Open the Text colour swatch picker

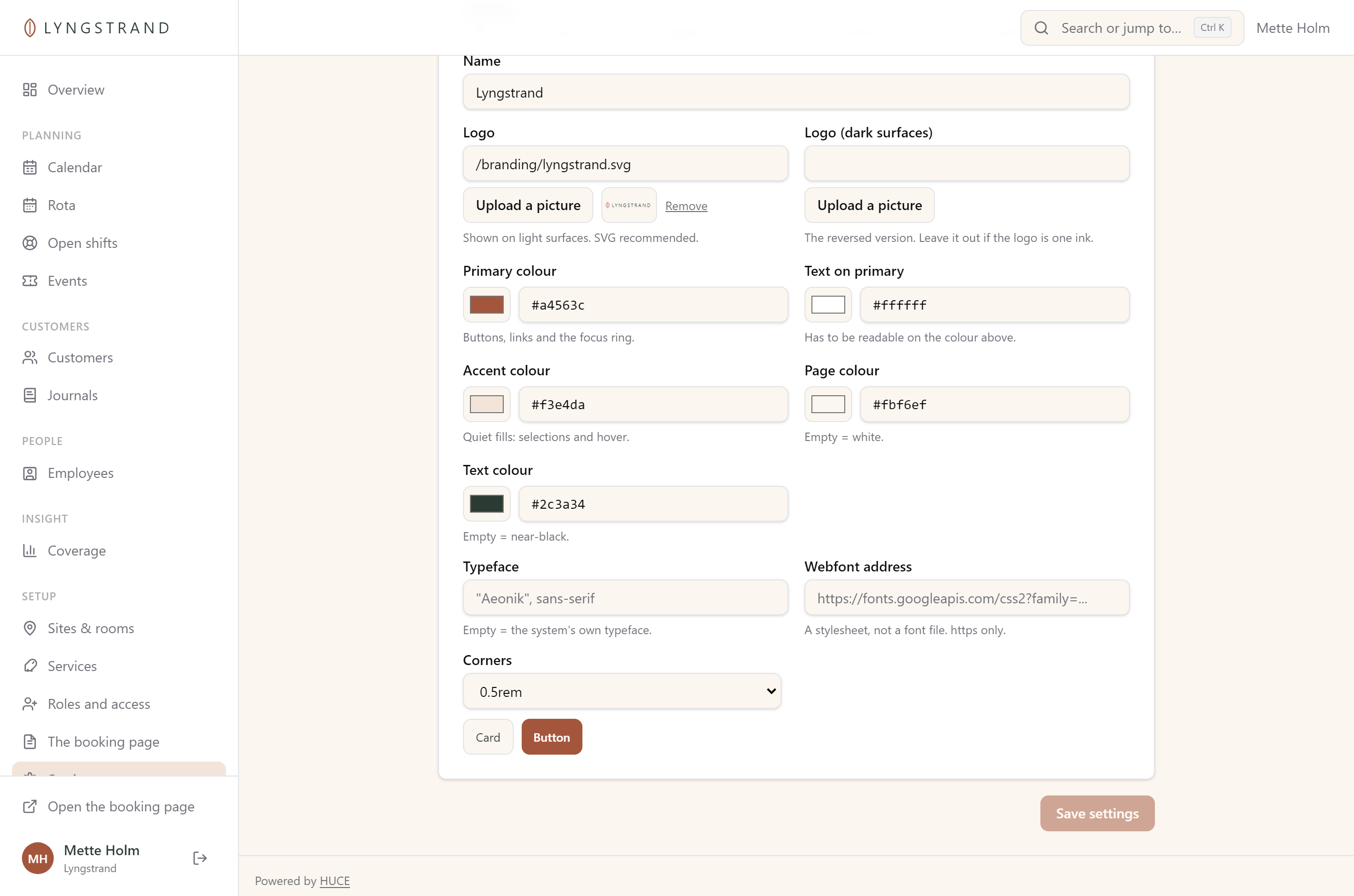point(487,503)
